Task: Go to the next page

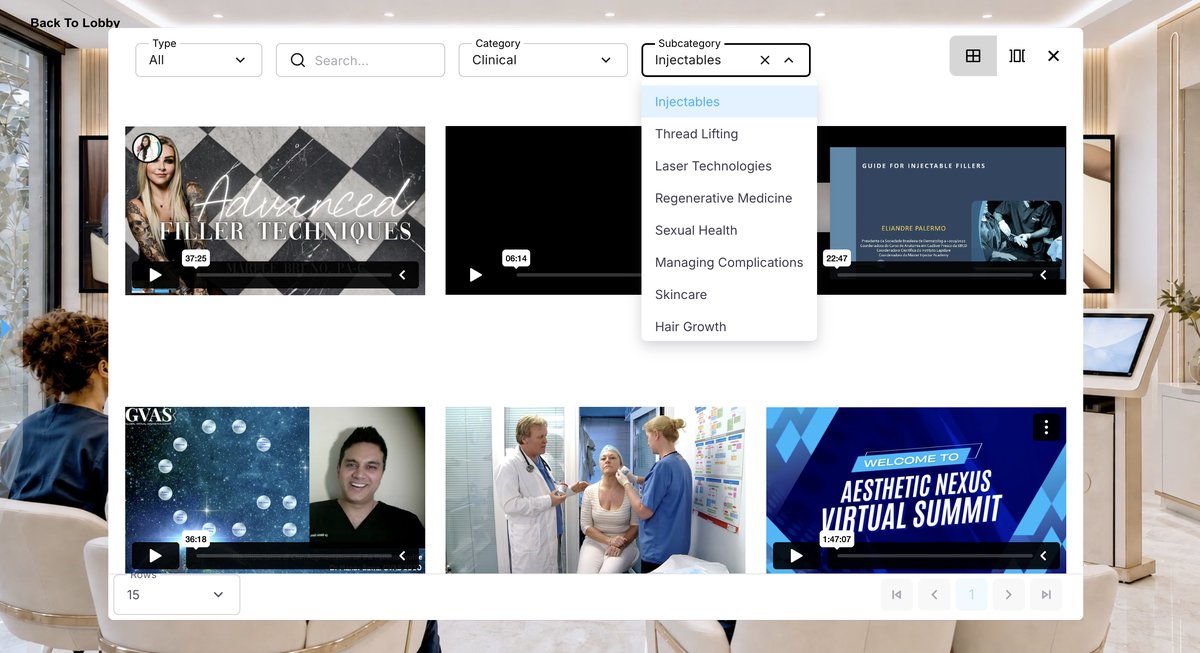Action: 1009,595
